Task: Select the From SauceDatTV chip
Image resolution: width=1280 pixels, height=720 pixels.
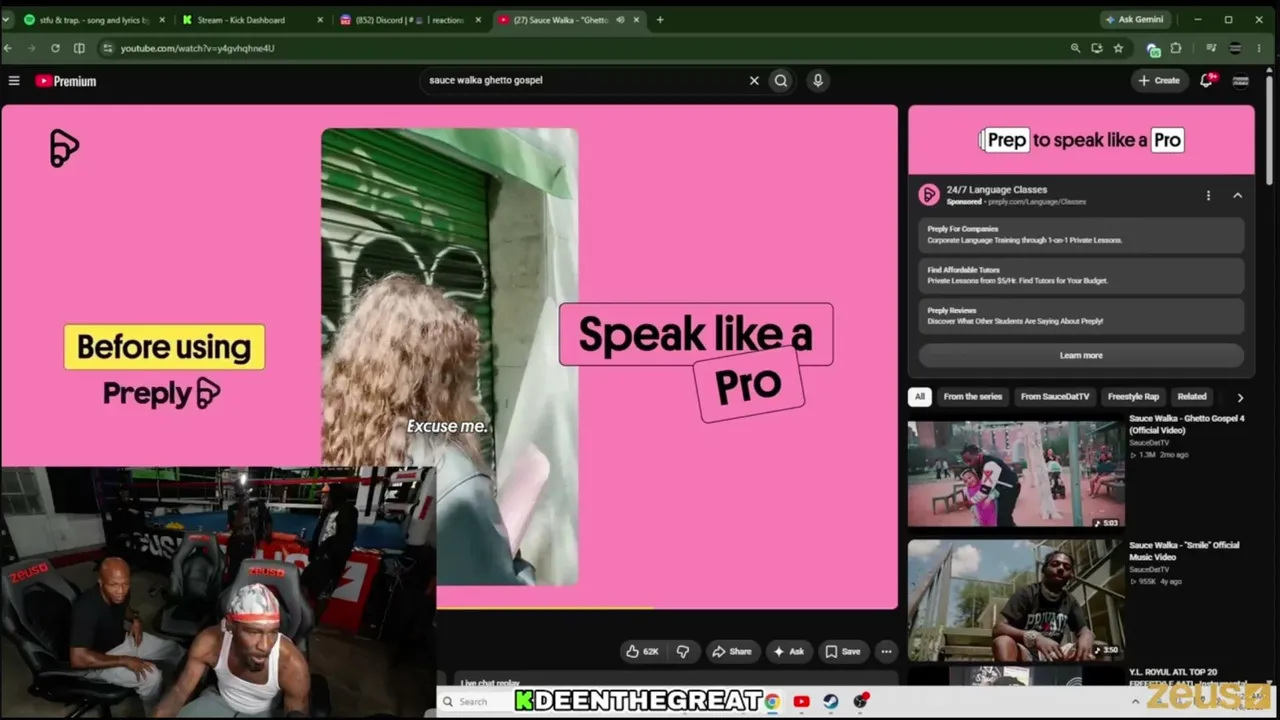Action: point(1055,397)
